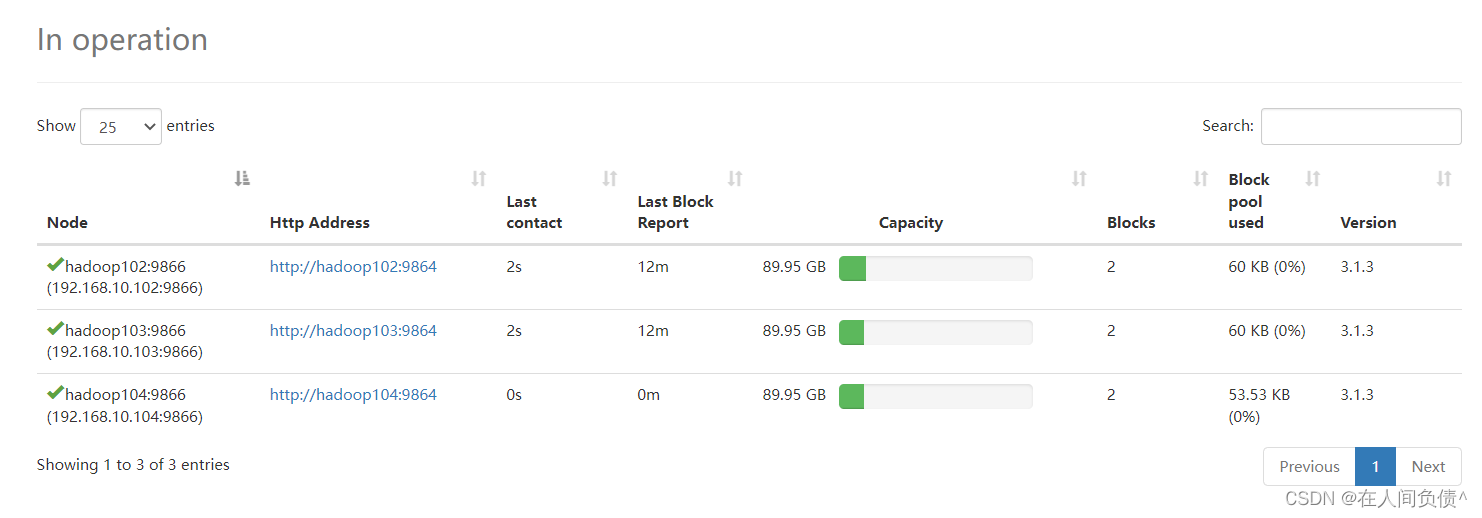Image resolution: width=1482 pixels, height=518 pixels.
Task: Click the Previous pagination button
Action: coord(1309,467)
